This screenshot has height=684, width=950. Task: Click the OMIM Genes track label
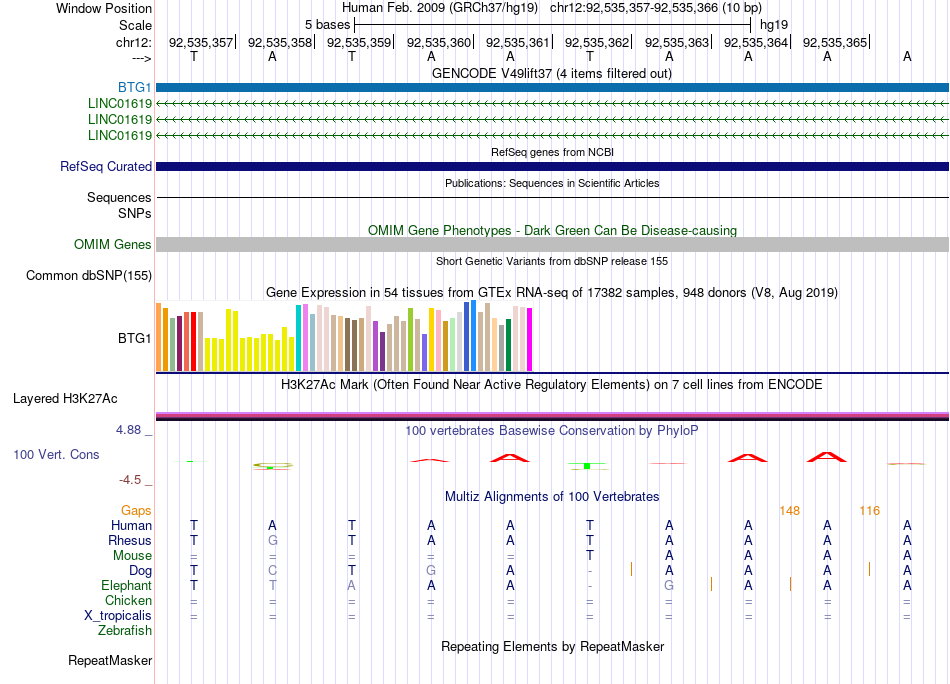[x=112, y=244]
